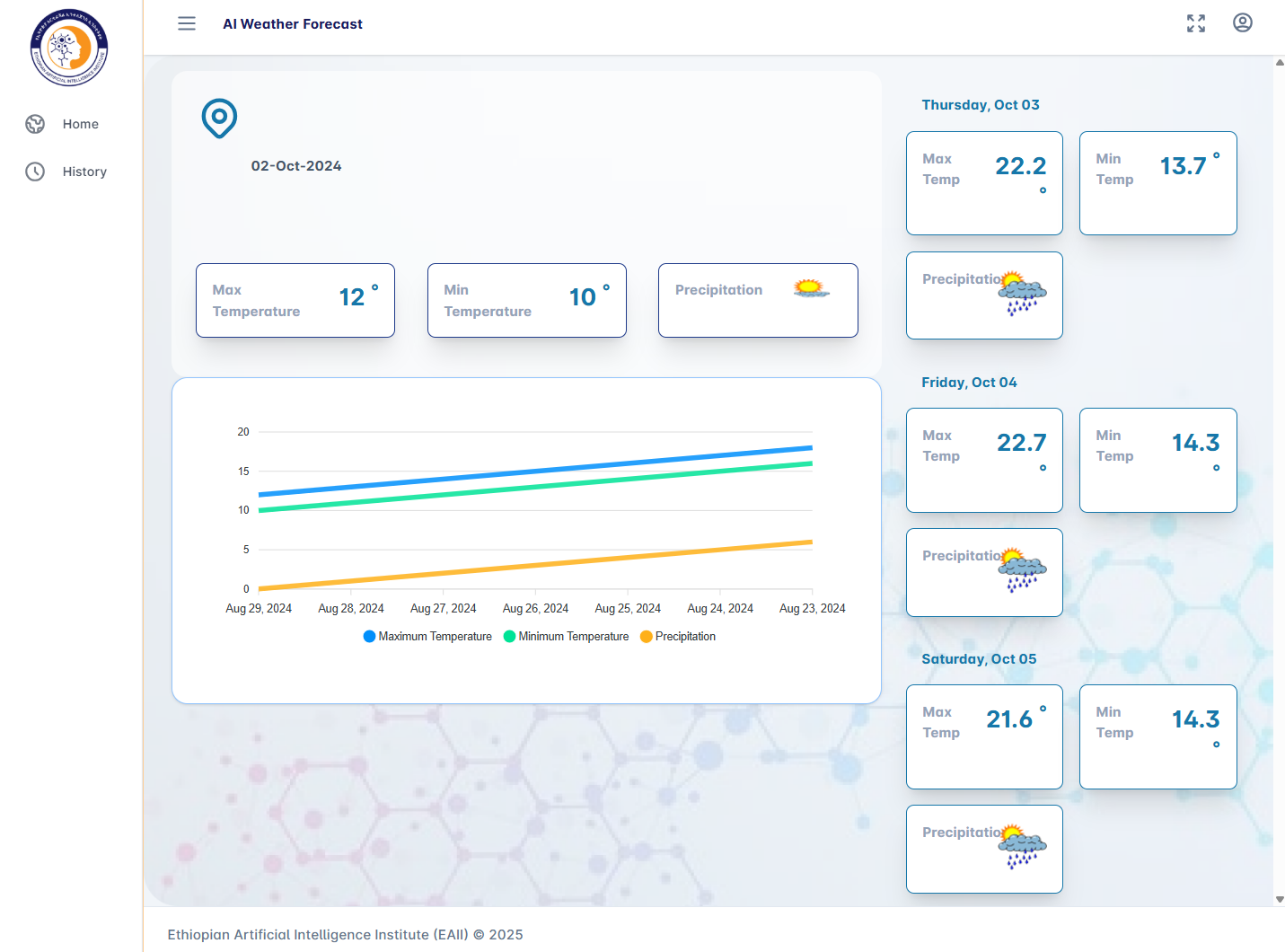Screen dimensions: 1285x952
Task: Toggle Minimum Temperature series in chart legend
Action: click(567, 637)
